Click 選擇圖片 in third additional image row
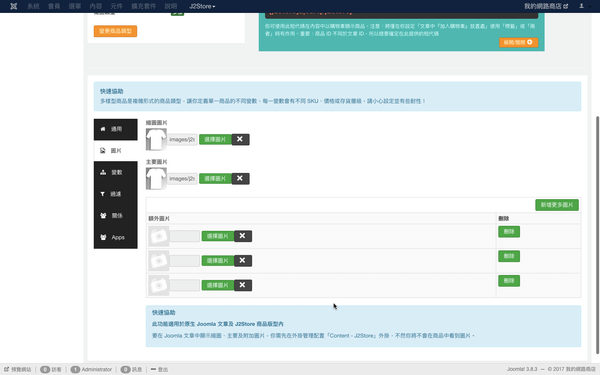600x375 pixels. coord(218,285)
